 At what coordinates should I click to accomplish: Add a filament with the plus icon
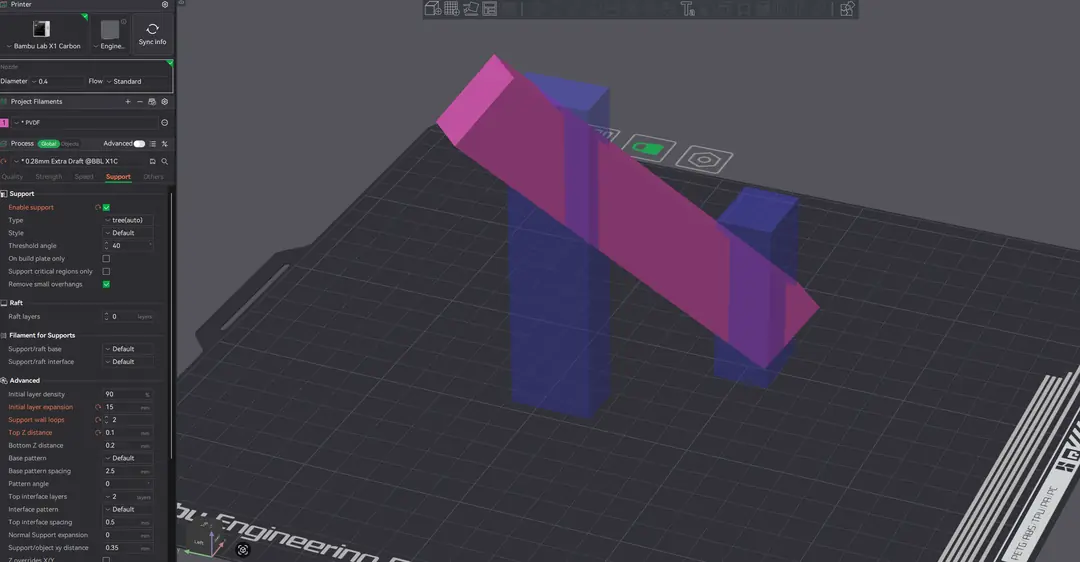pyautogui.click(x=127, y=101)
